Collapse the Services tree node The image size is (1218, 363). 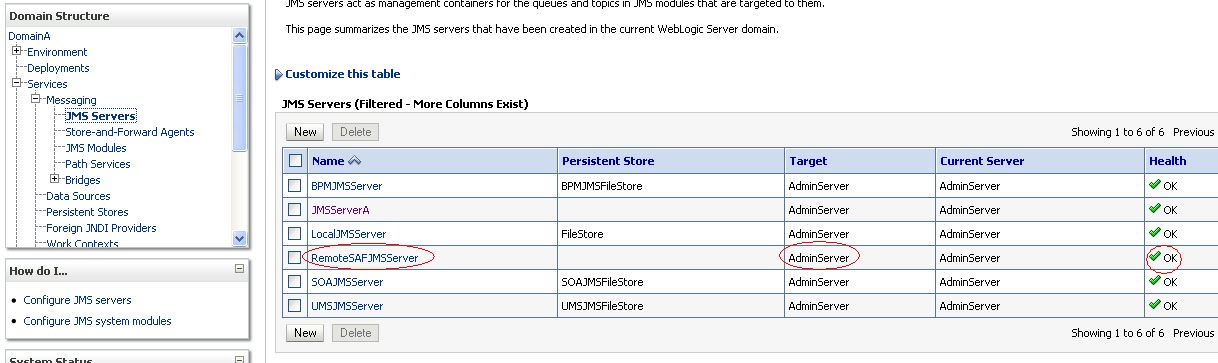click(x=17, y=83)
